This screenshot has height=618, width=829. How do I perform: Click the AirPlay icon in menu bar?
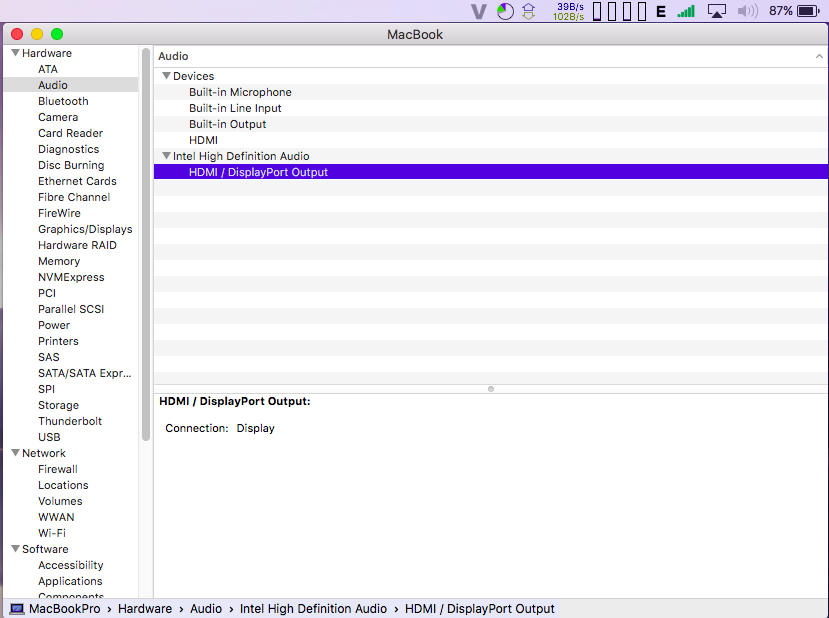click(x=716, y=11)
